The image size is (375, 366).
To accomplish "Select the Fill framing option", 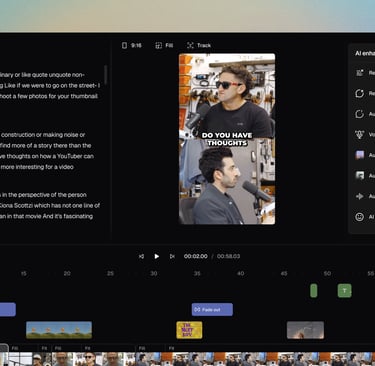I will [164, 45].
